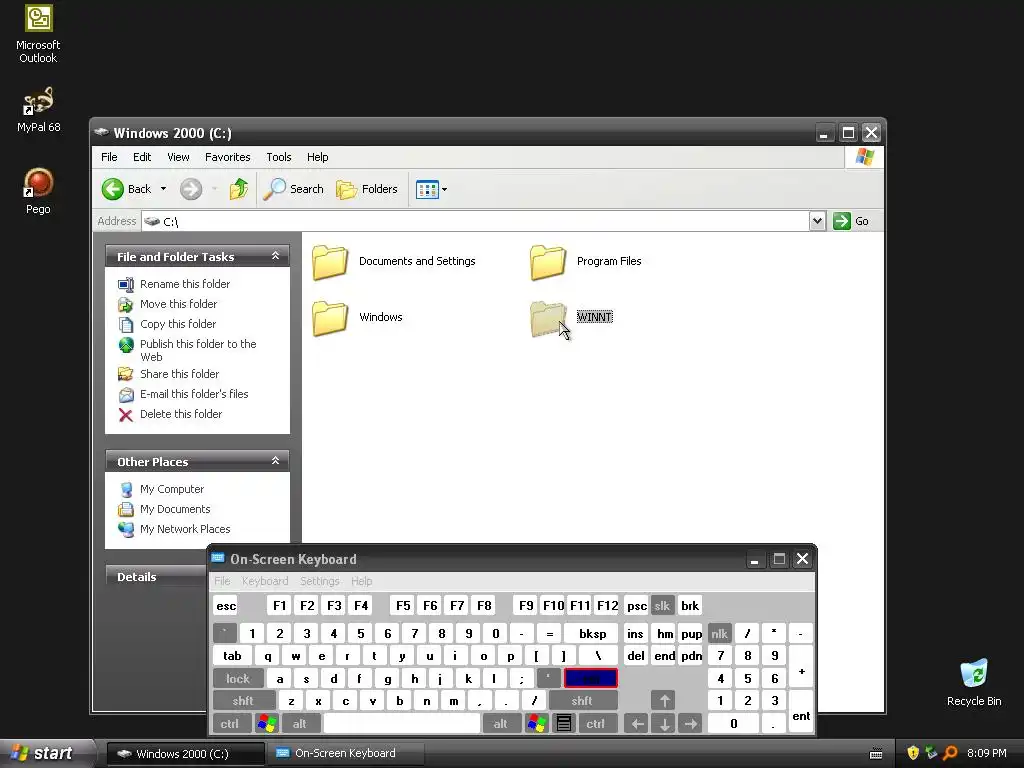The image size is (1024, 768).
Task: Switch to On-Screen Keyboard taskbar button
Action: [x=346, y=754]
